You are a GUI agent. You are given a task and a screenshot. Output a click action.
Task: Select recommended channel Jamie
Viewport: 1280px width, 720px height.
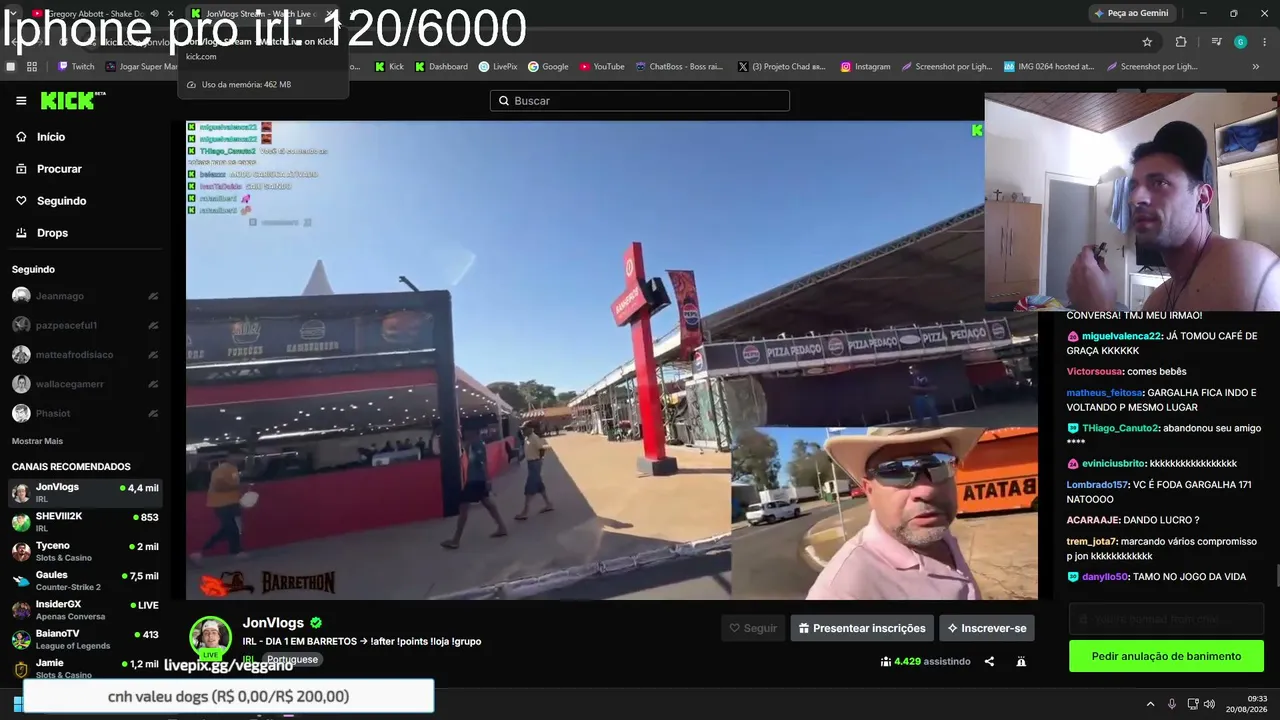(x=85, y=668)
